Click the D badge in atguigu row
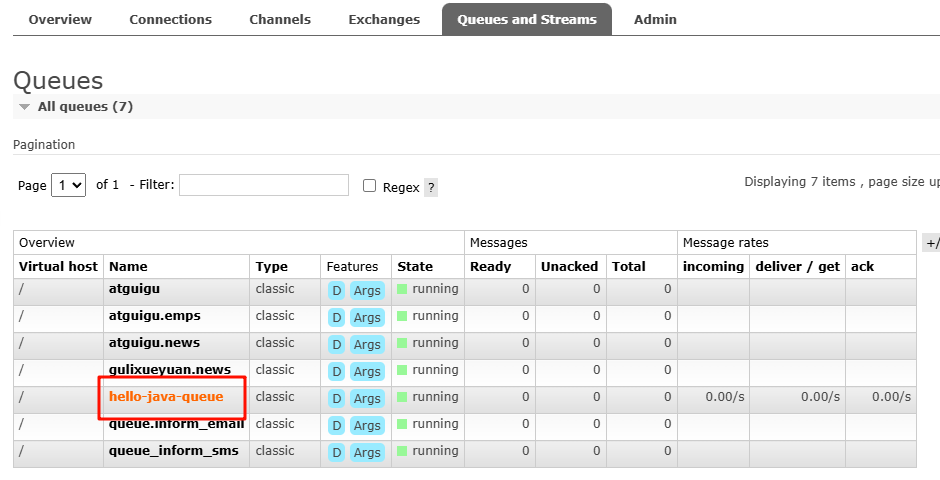The image size is (940, 480). tap(337, 290)
